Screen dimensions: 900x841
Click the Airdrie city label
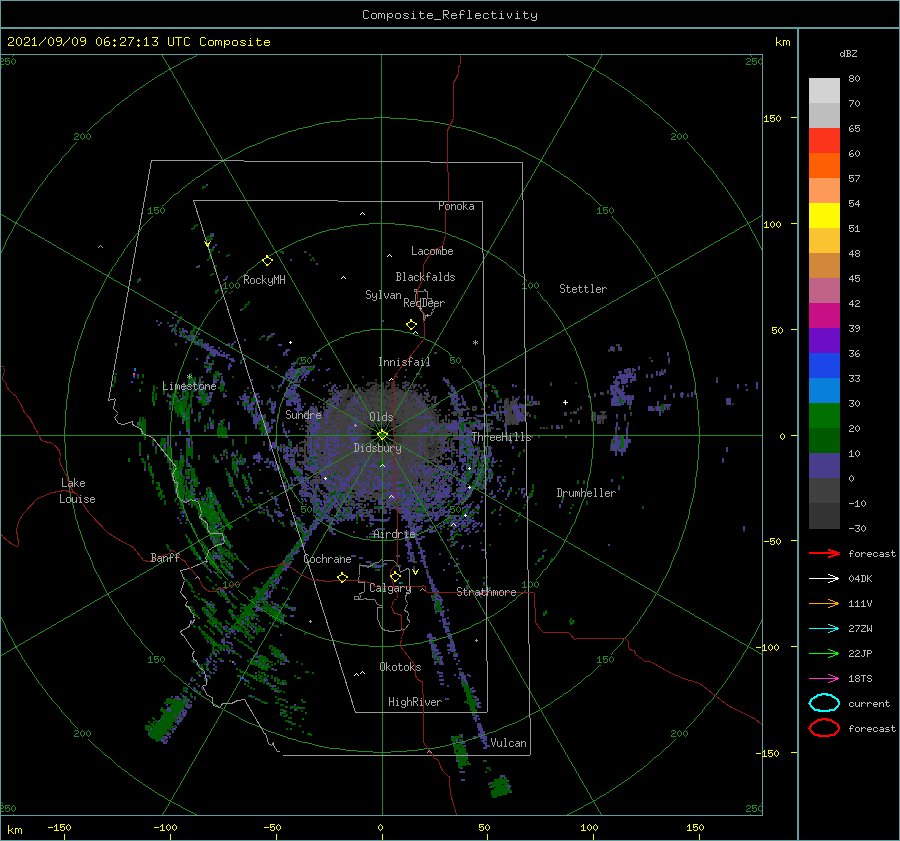(394, 534)
